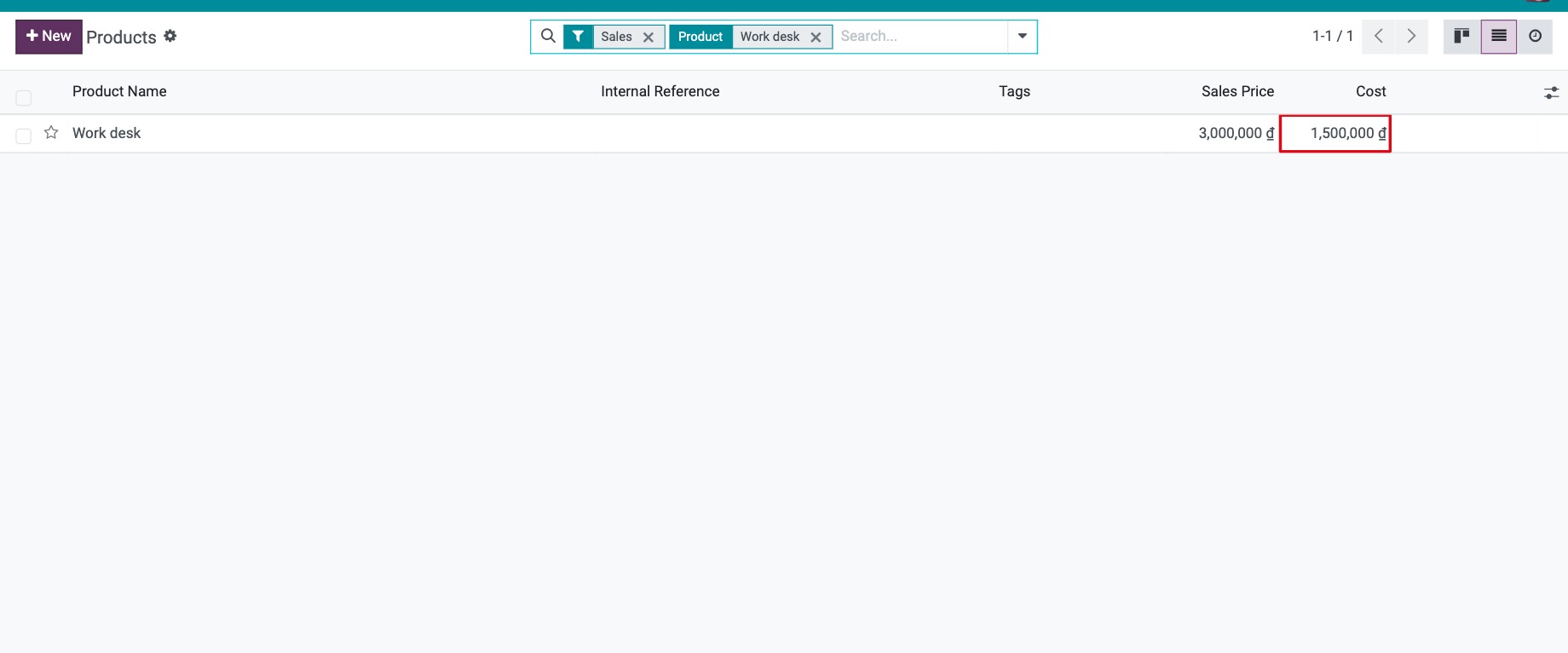This screenshot has height=653, width=1568.
Task: Switch to Kanban view
Action: (1461, 36)
